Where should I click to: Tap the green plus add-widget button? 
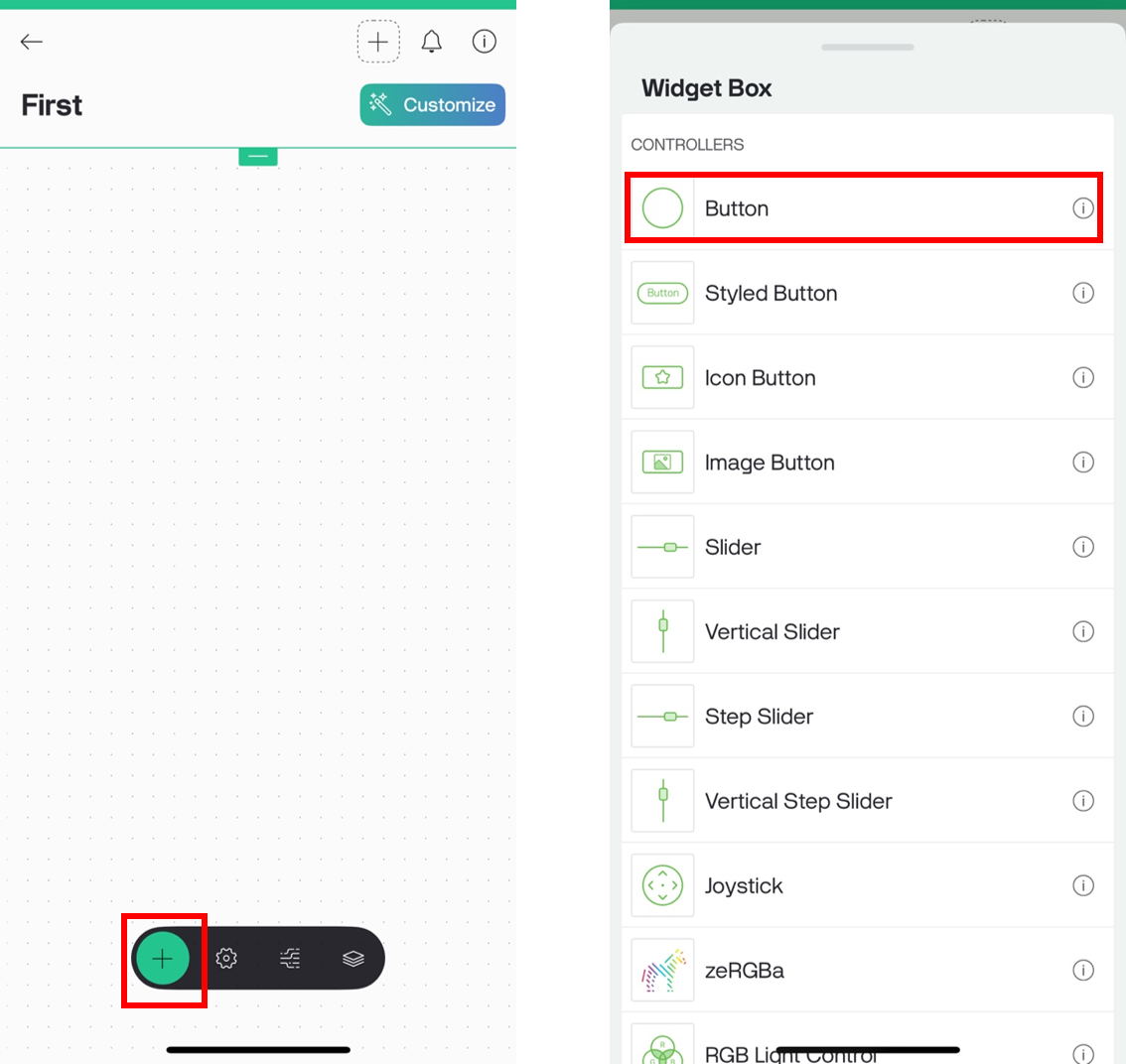tap(163, 959)
